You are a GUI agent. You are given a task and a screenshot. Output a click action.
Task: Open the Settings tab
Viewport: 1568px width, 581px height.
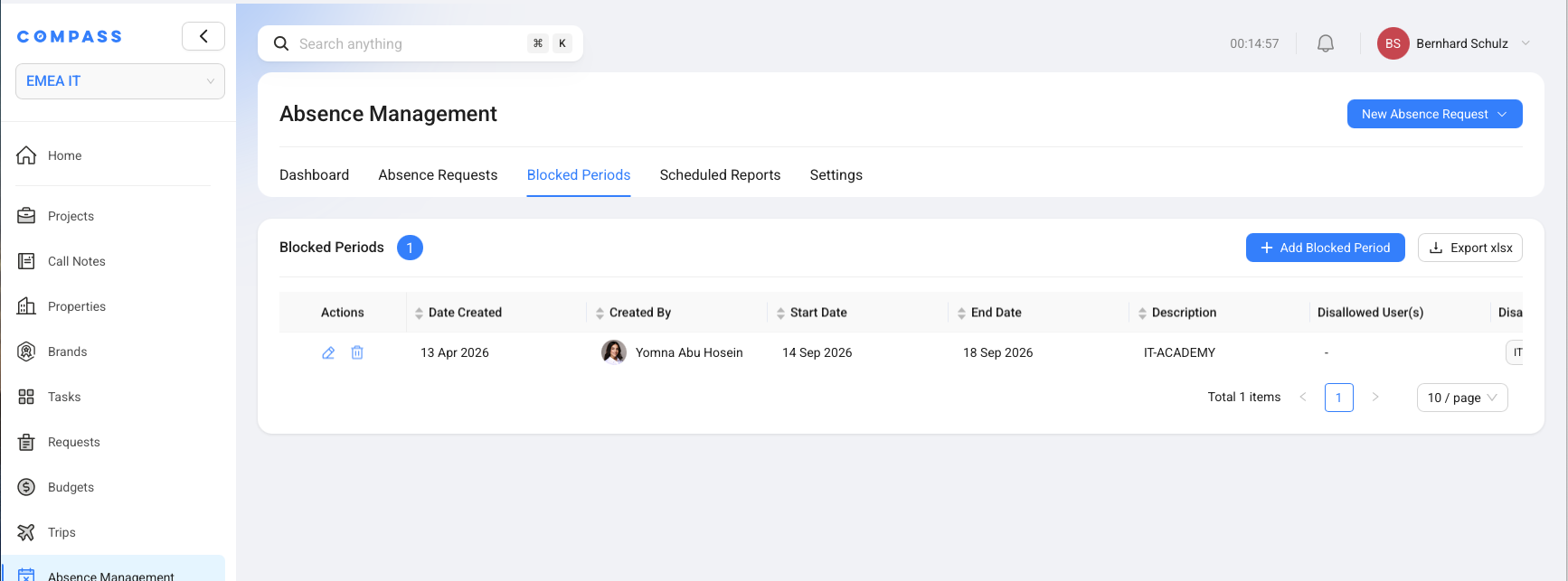836,175
